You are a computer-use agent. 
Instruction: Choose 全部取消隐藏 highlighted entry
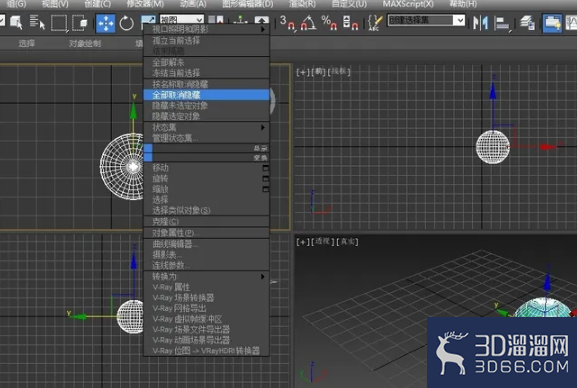pos(206,95)
